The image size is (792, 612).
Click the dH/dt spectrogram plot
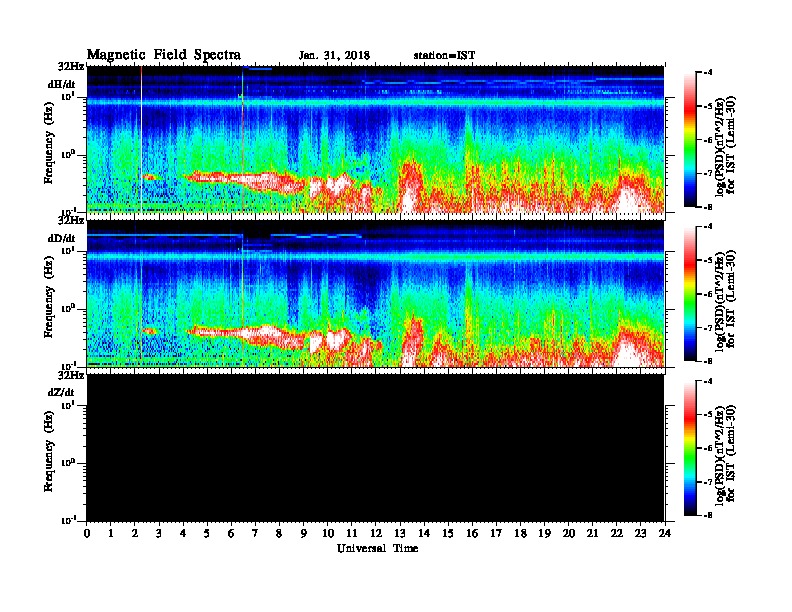point(376,139)
